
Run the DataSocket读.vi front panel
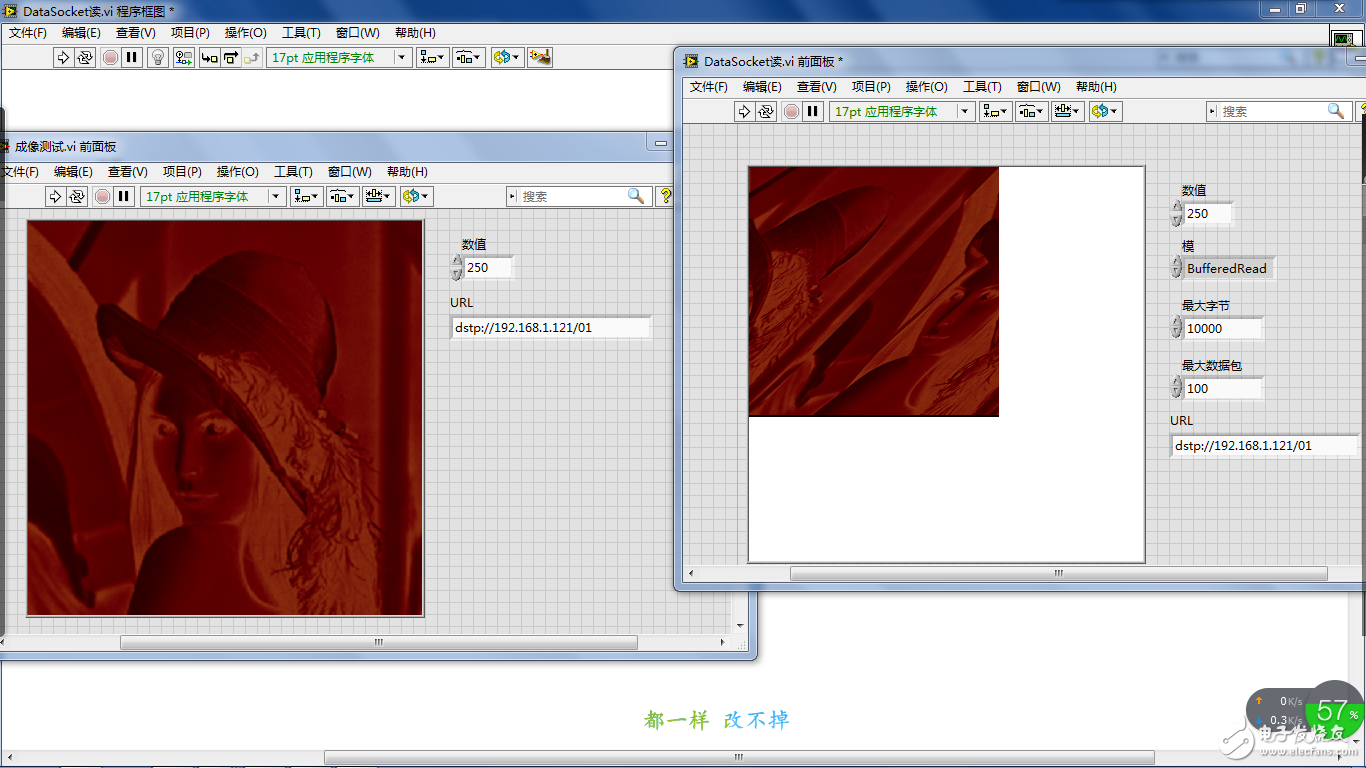point(744,112)
